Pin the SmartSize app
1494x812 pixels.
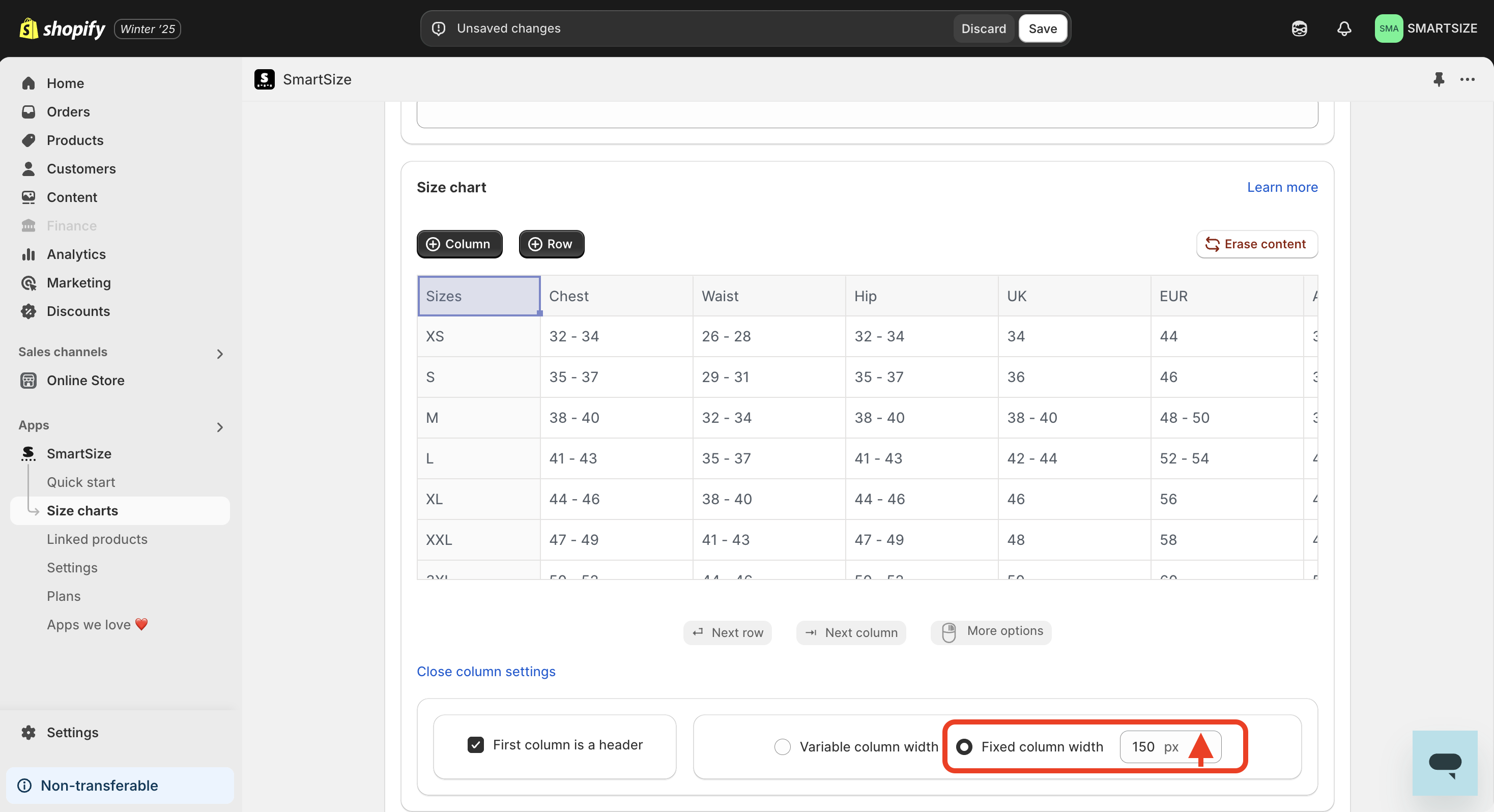(1439, 79)
